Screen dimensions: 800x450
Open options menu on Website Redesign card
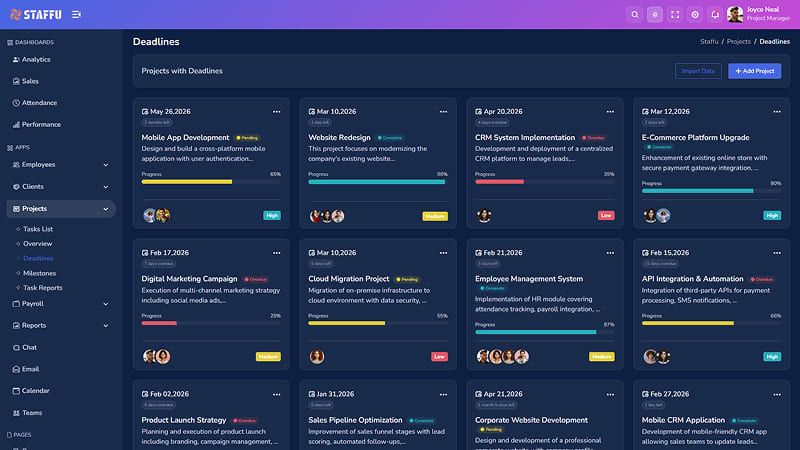443,112
